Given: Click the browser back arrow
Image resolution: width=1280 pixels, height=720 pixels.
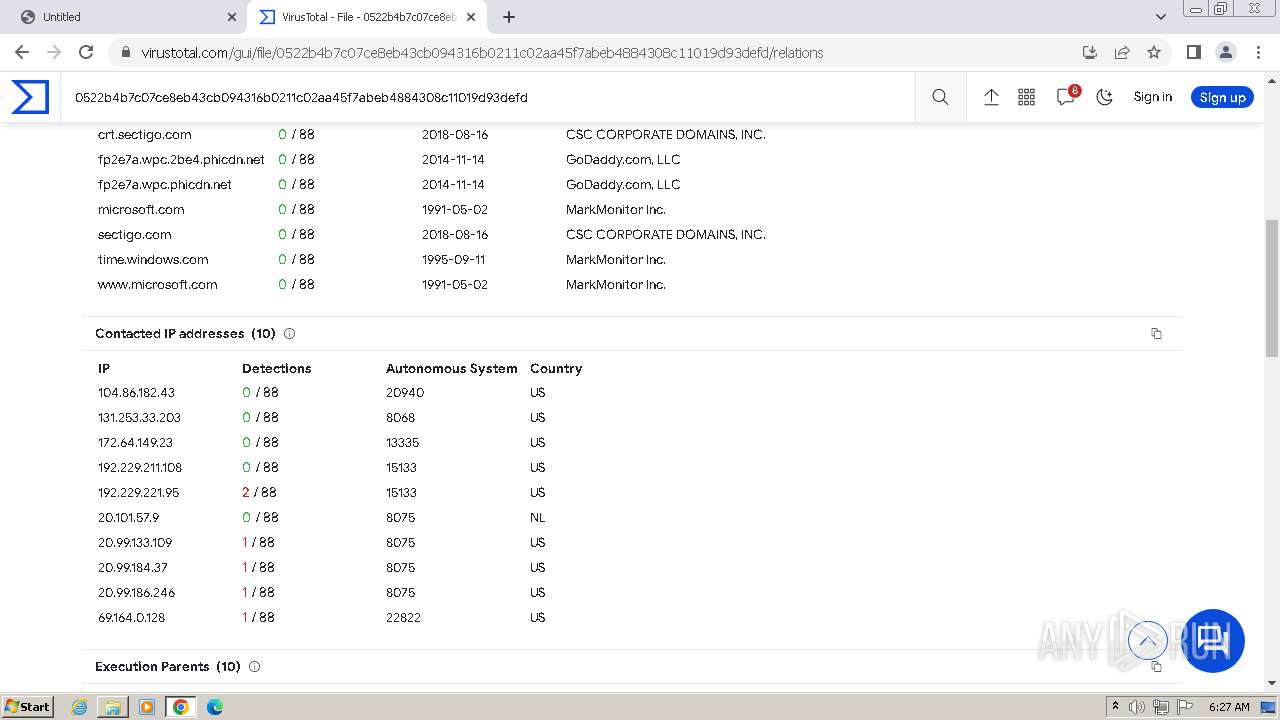Looking at the screenshot, I should click(22, 52).
